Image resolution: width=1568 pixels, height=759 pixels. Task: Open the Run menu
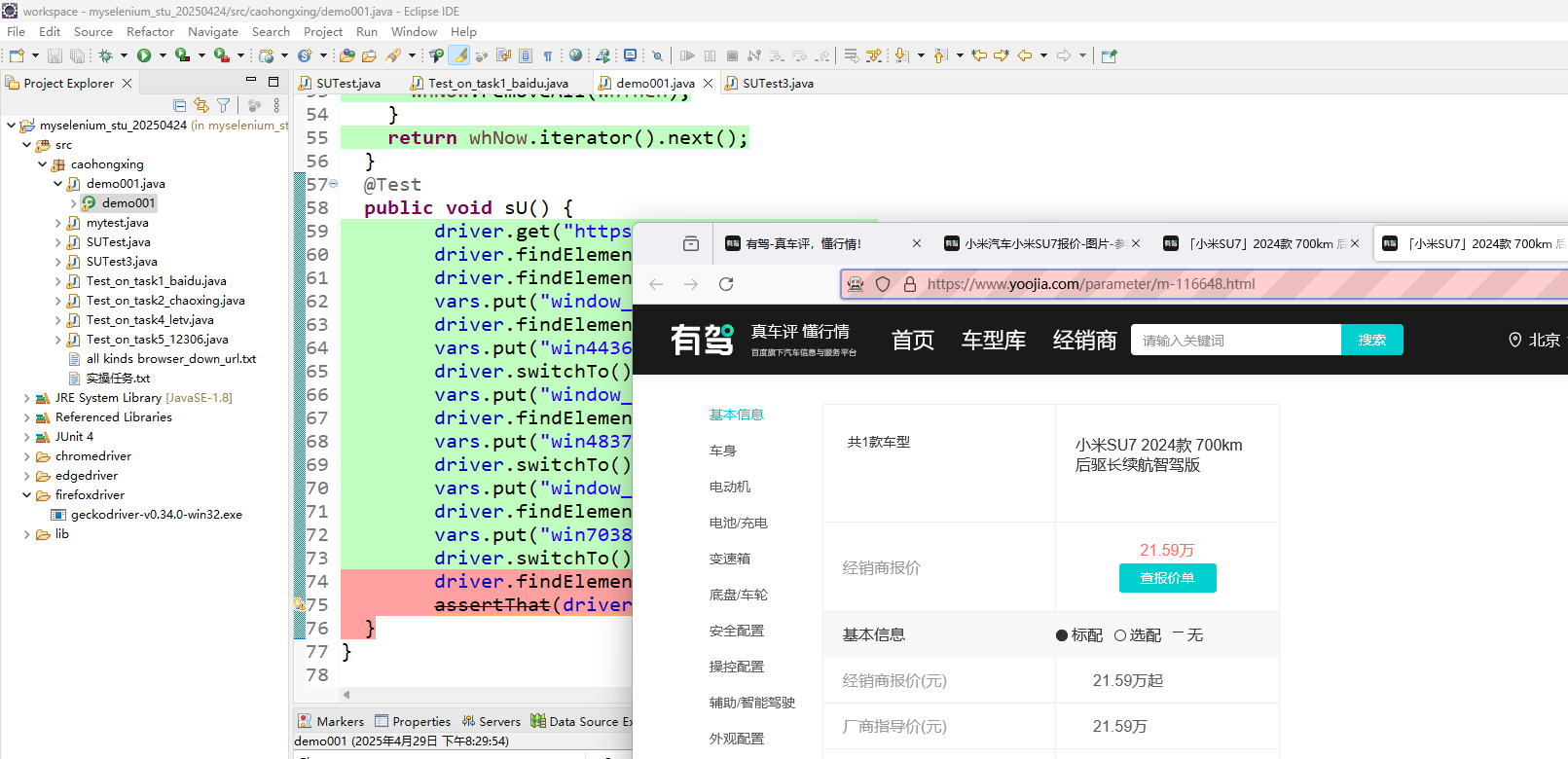tap(367, 32)
